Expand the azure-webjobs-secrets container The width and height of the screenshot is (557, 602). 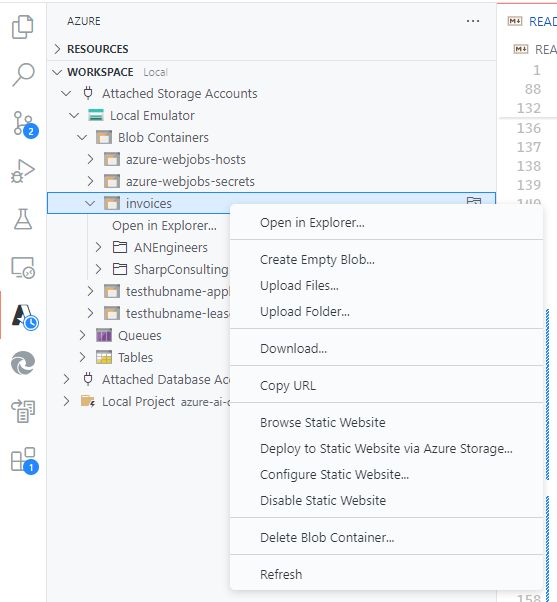click(x=90, y=181)
